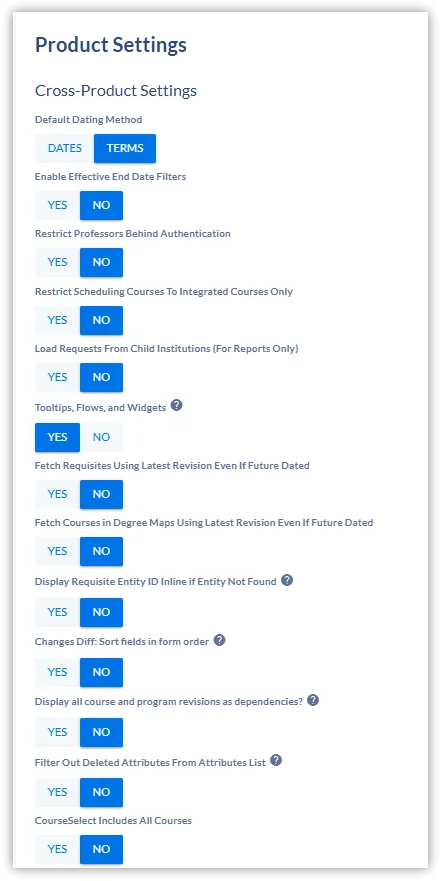Image resolution: width=444 pixels, height=881 pixels.
Task: Choose YES for Restrict Professors Behind Authentication
Action: pyautogui.click(x=57, y=262)
